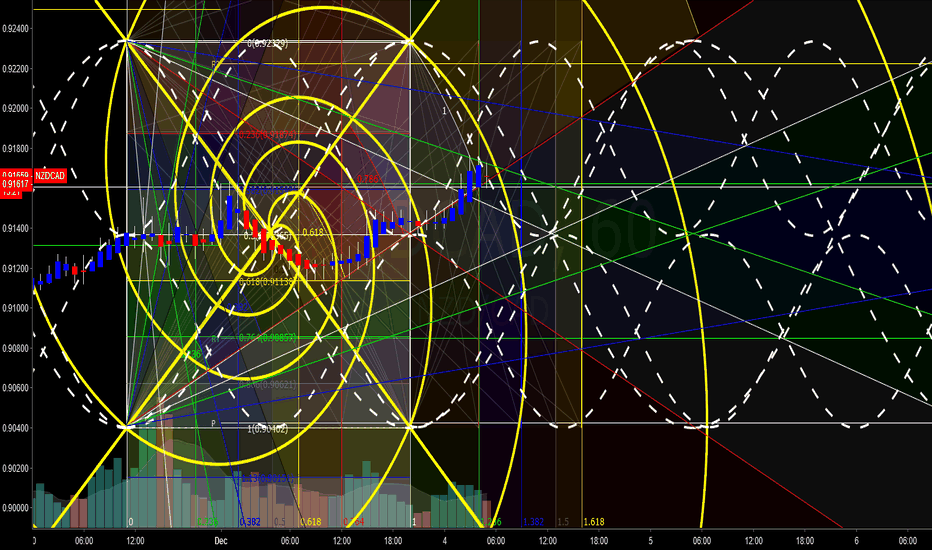Click the red 0.91617 current price tag
This screenshot has width=932, height=550.
tap(15, 184)
